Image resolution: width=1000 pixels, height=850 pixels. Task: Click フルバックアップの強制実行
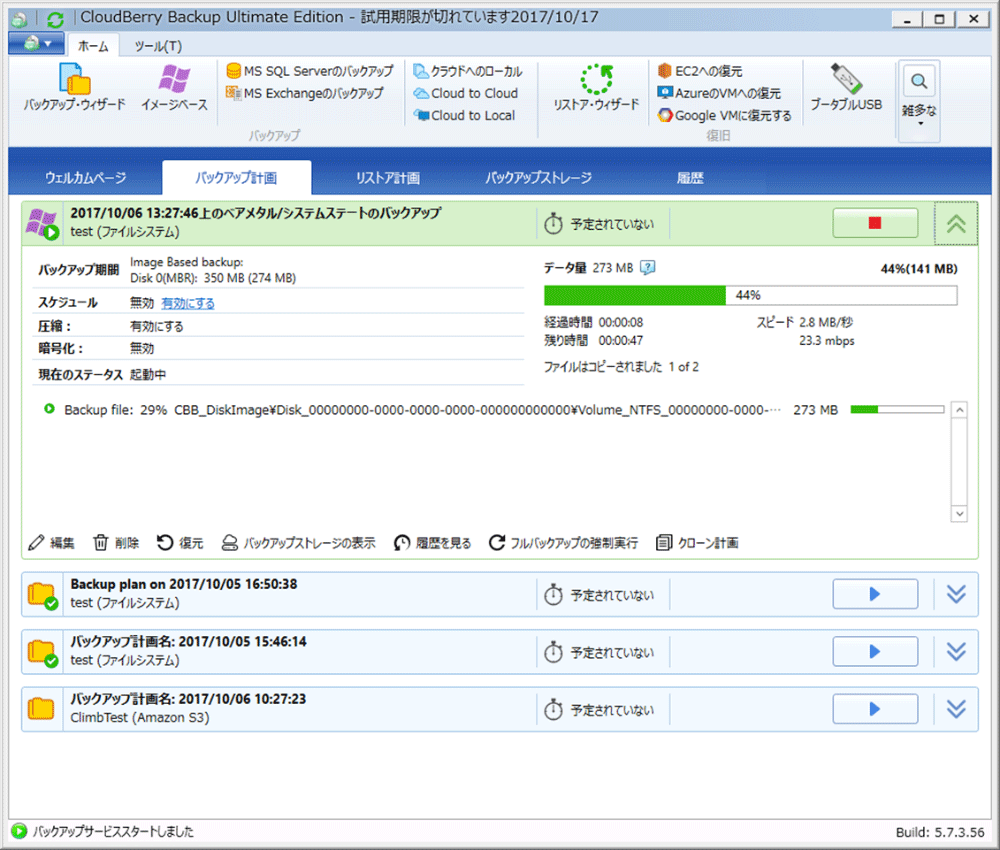(x=564, y=543)
